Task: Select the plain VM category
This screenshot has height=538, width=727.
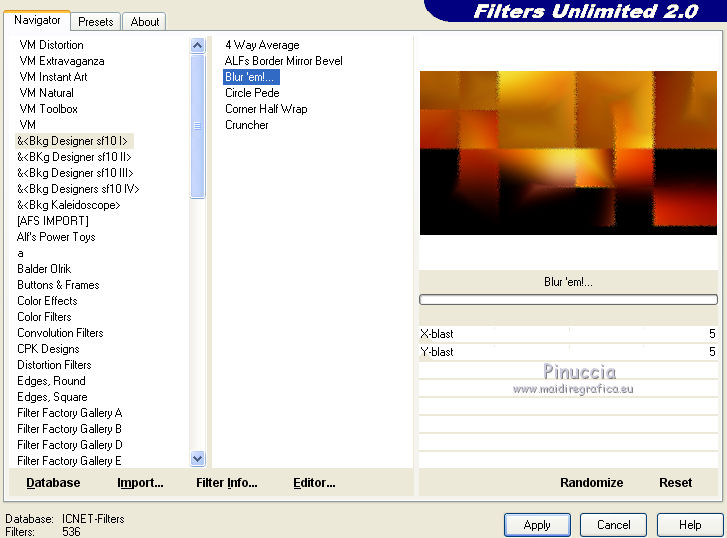Action: click(x=27, y=125)
